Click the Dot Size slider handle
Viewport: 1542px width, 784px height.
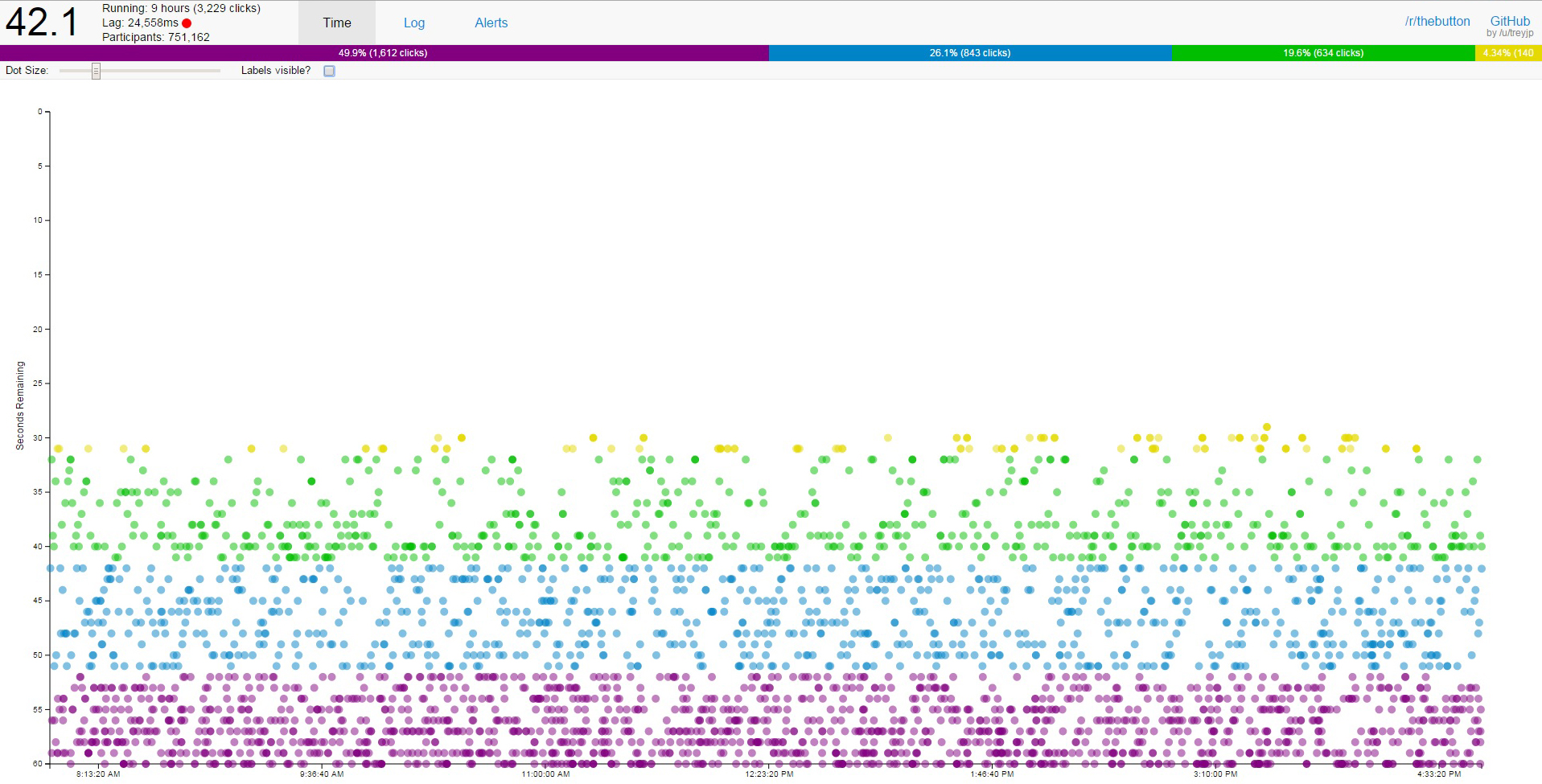coord(96,71)
